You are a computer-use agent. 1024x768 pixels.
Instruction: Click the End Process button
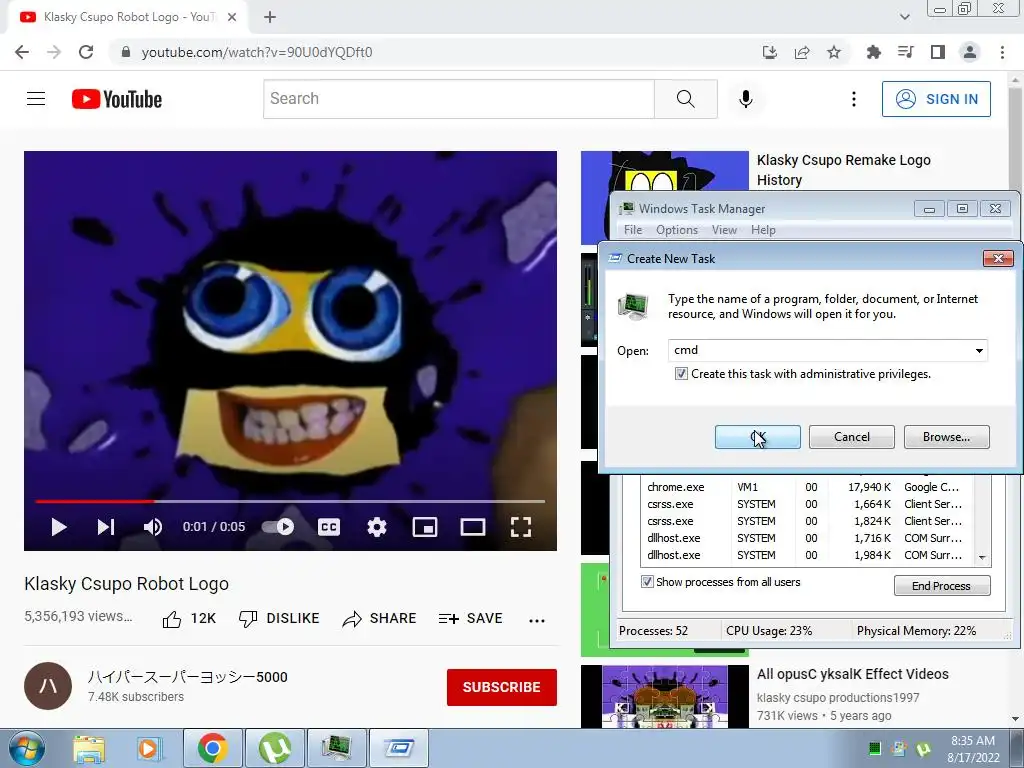coord(942,586)
